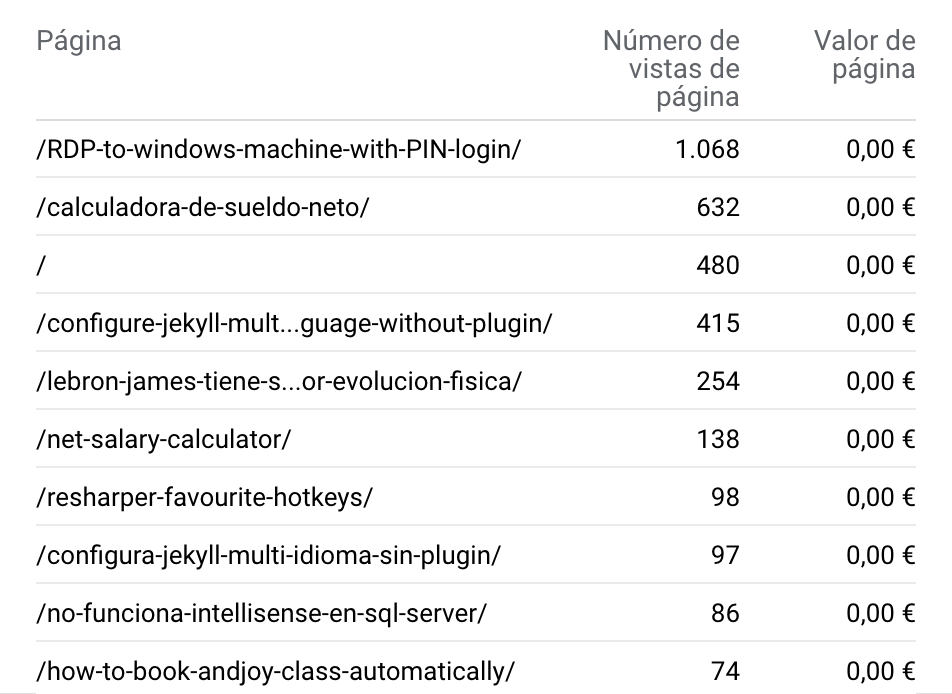Click the 254 page views value

[717, 382]
